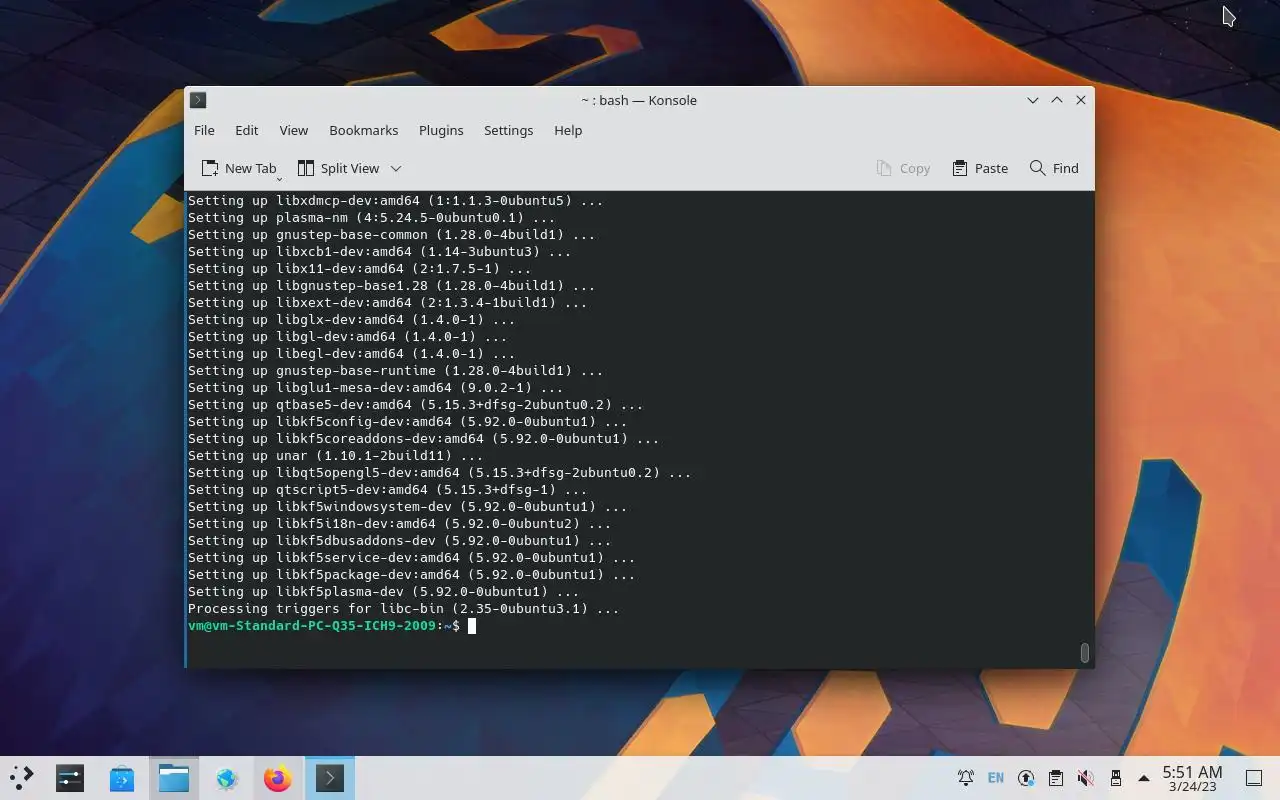Open the removable devices tray icon
1280x800 pixels.
click(x=1116, y=778)
